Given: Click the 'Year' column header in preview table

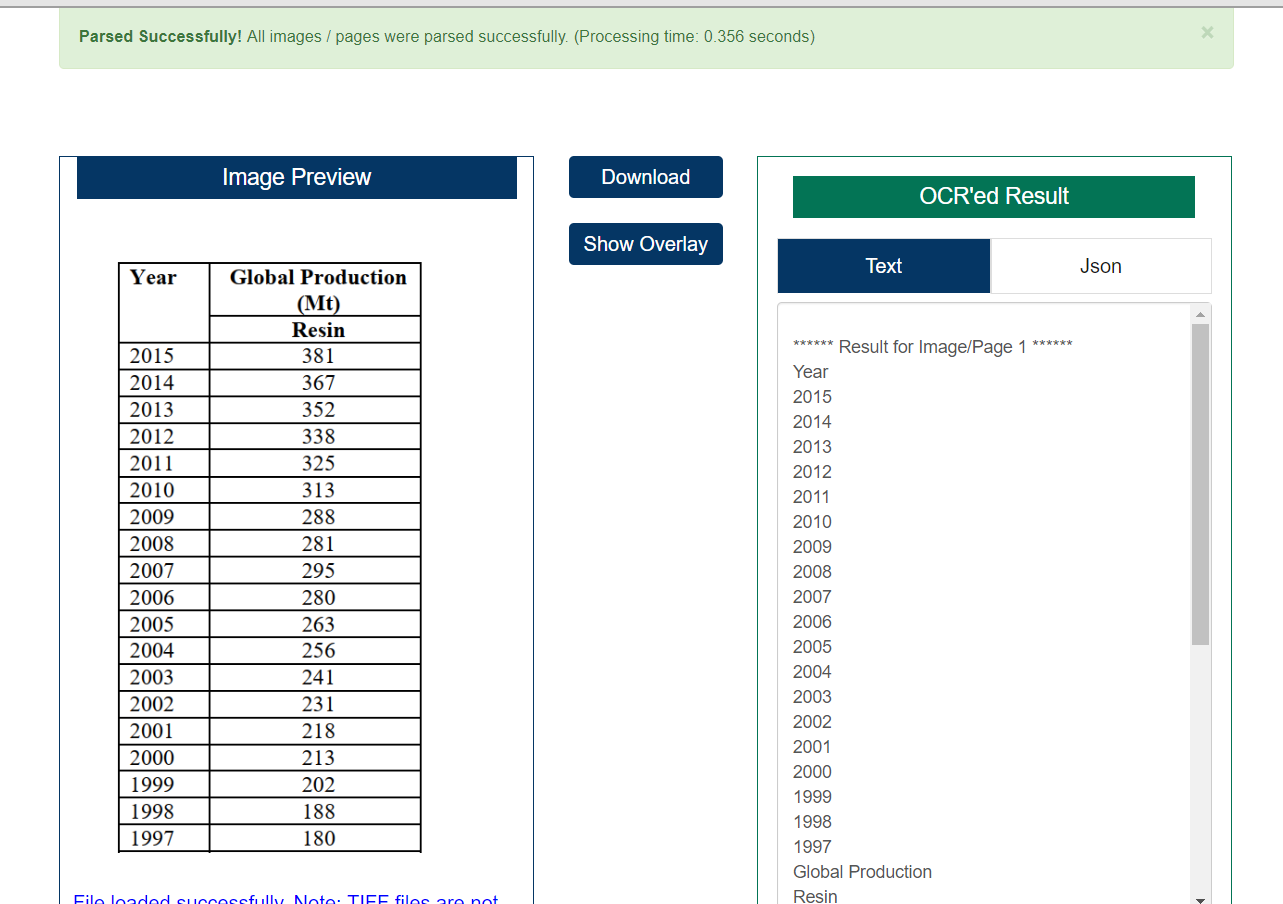Looking at the screenshot, I should 153,277.
